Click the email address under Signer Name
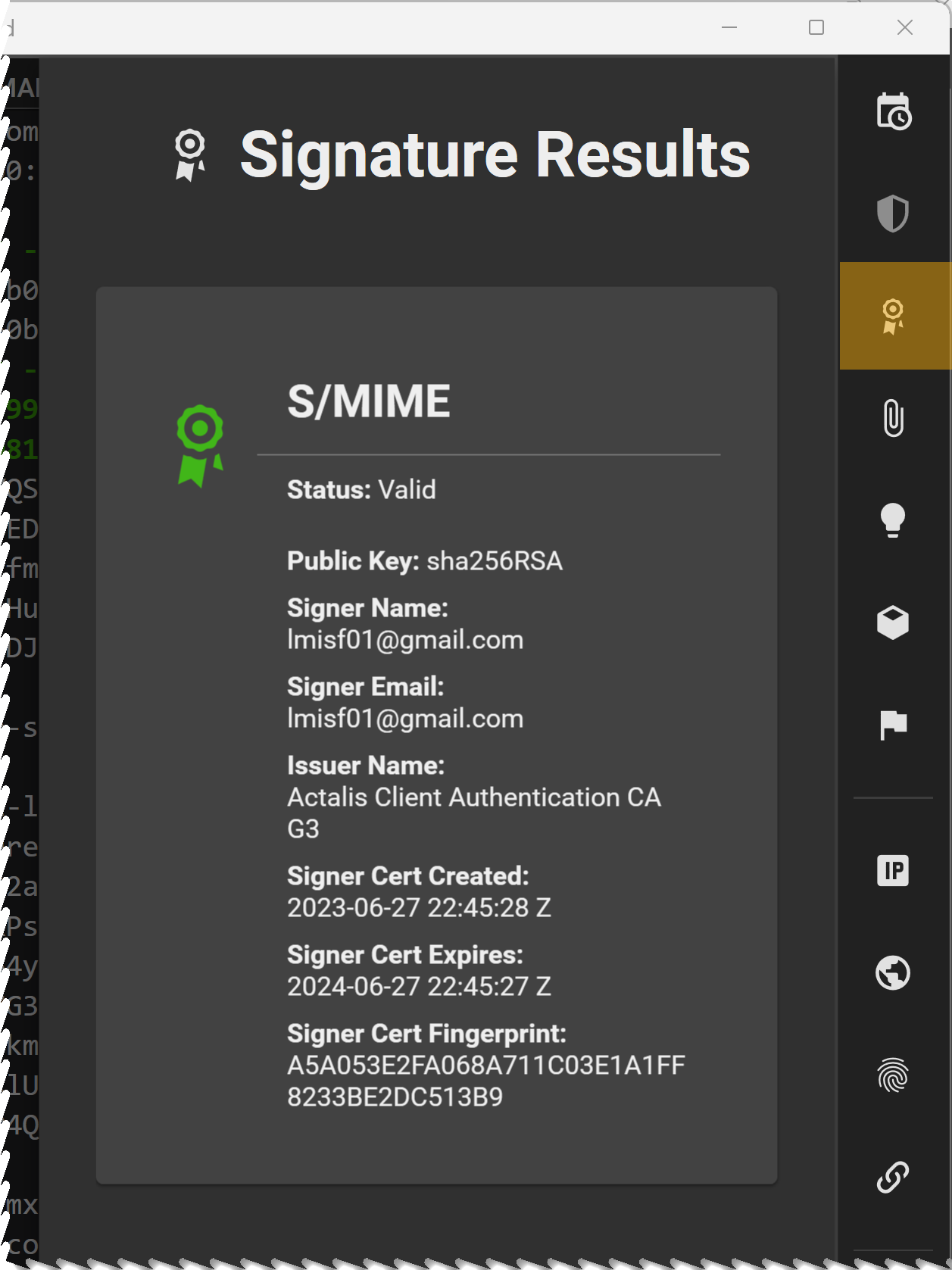 405,640
